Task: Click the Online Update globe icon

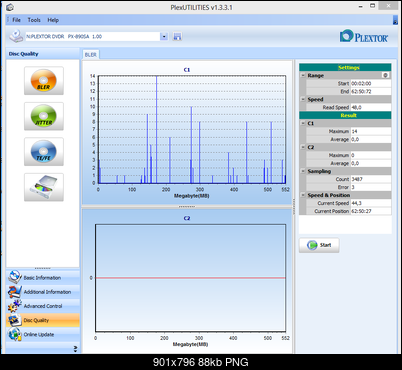Action: (x=15, y=334)
